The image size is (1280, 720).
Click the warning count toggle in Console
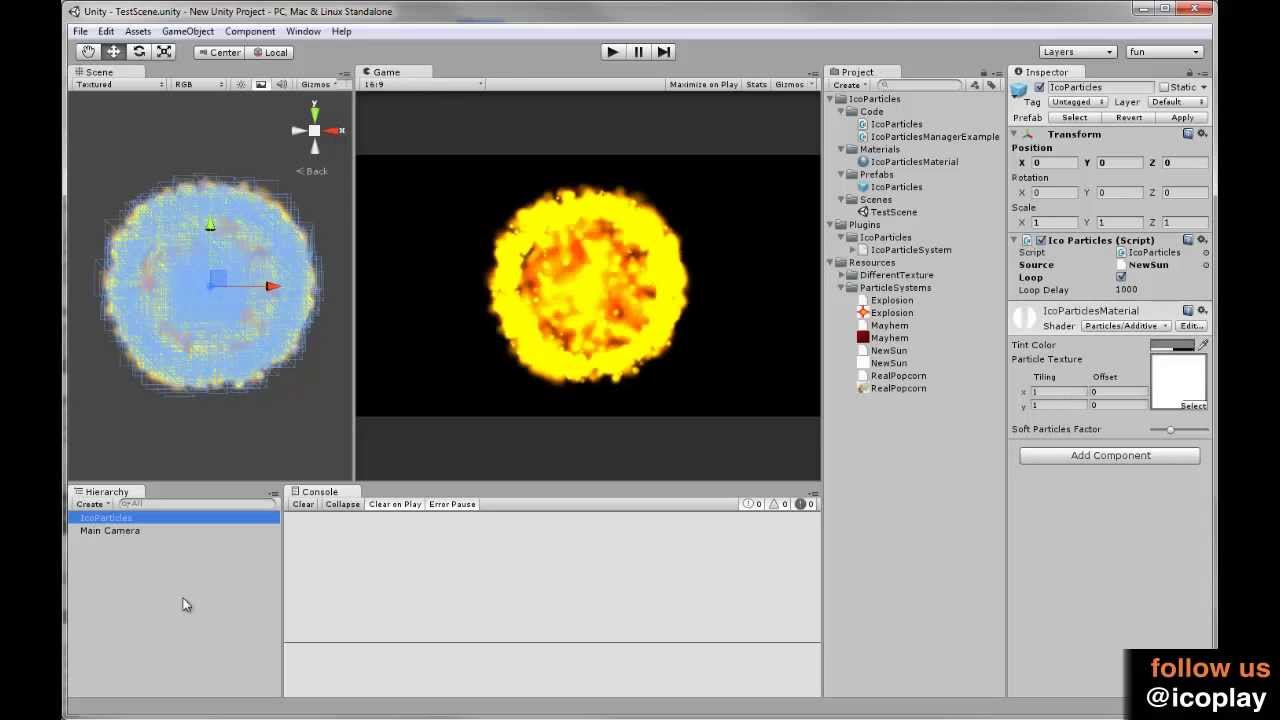pyautogui.click(x=779, y=504)
